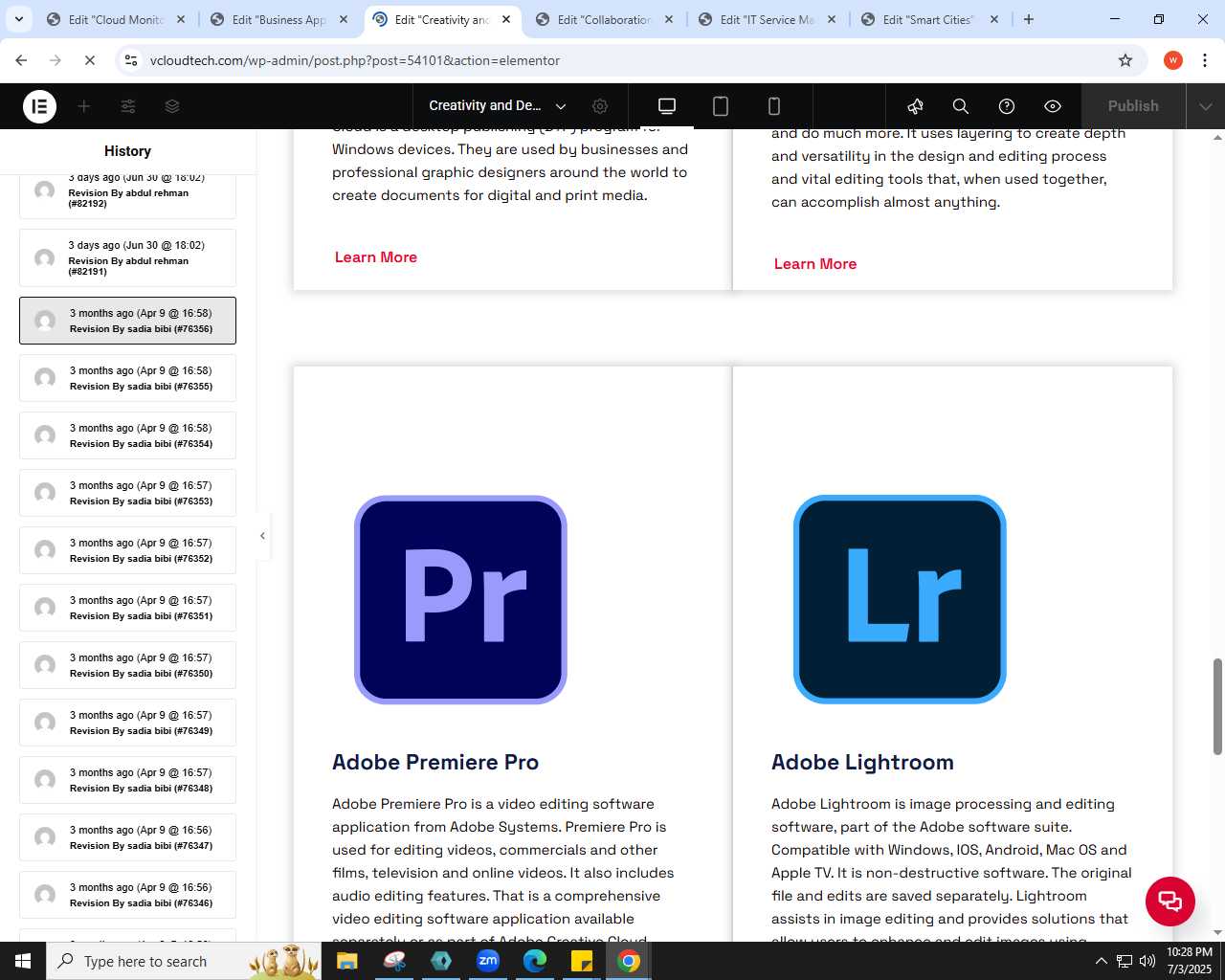The image size is (1225, 980).
Task: Select the Adobe Premiere Pro logo image
Action: click(460, 600)
